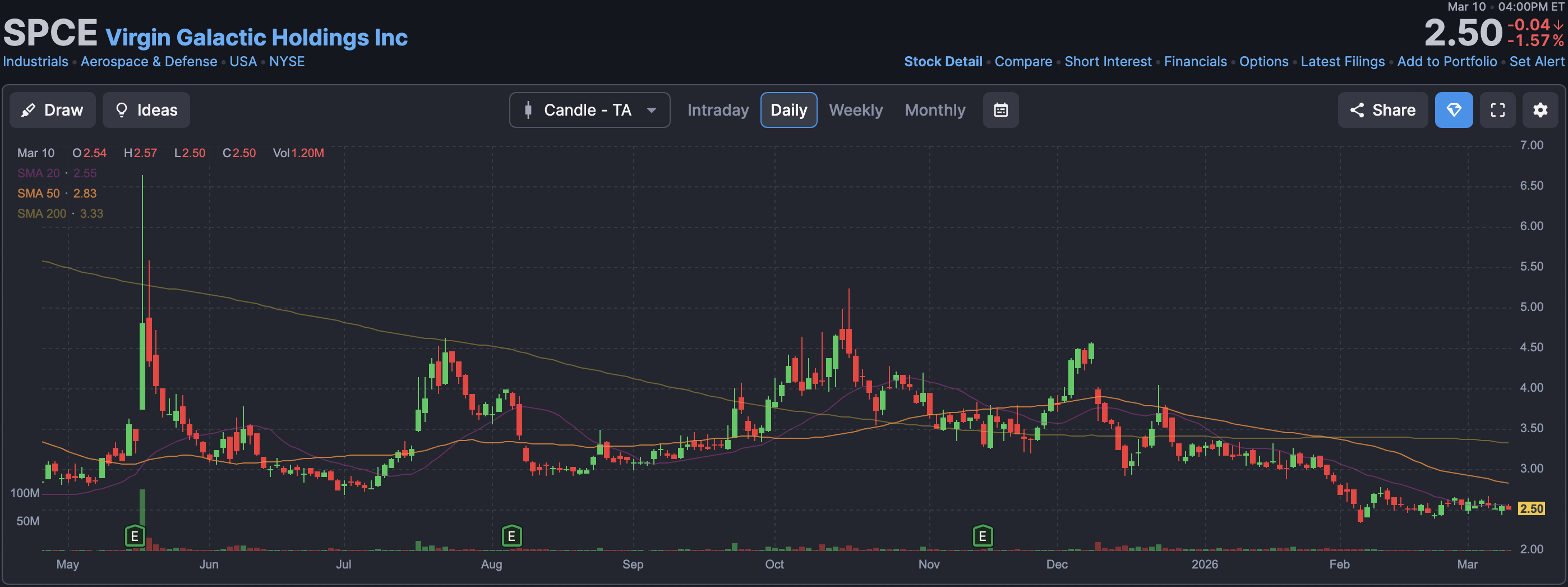The width and height of the screenshot is (1568, 587).
Task: Open the Stock Detail link
Action: [x=943, y=62]
